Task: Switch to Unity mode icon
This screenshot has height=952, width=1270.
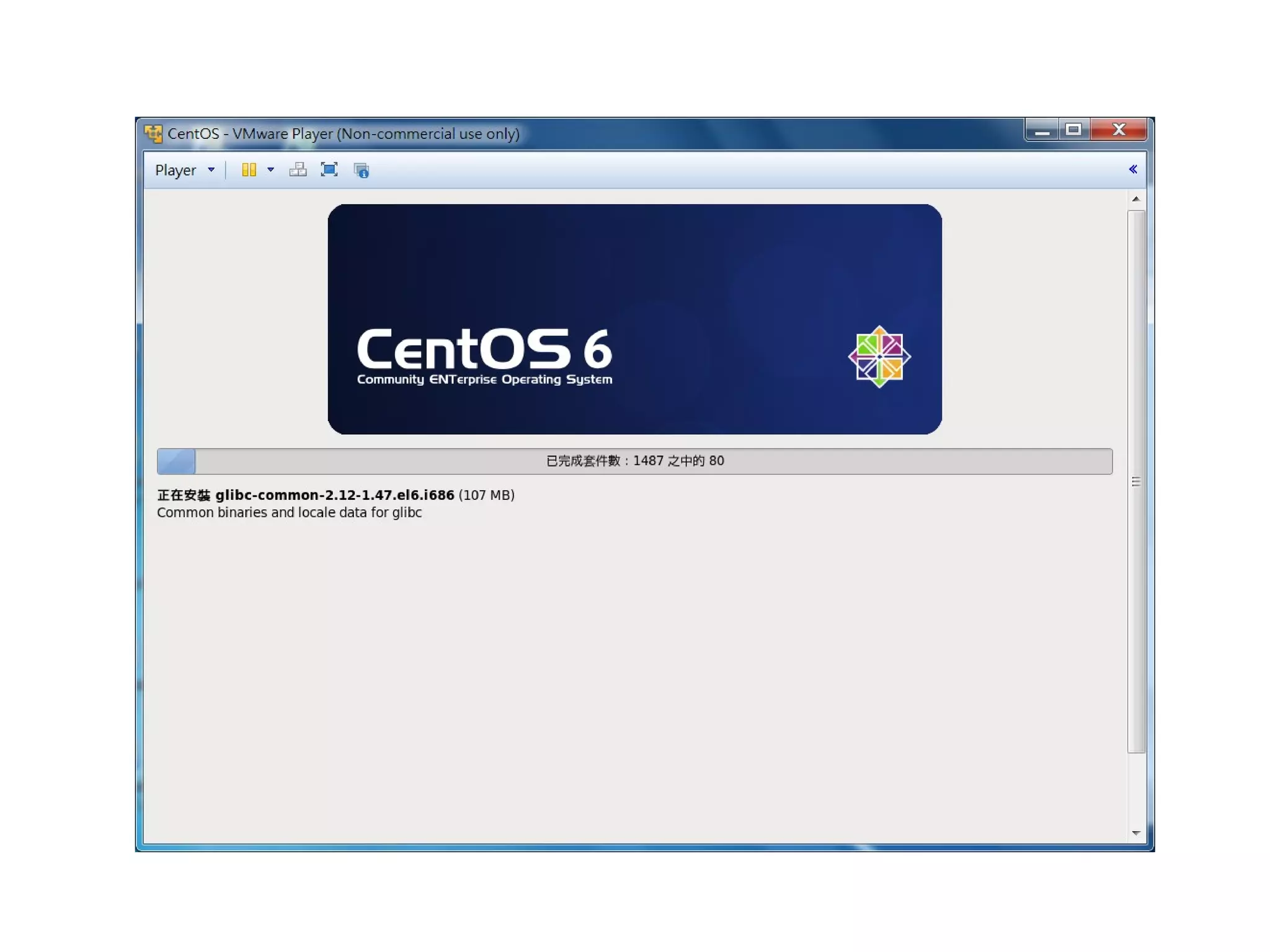Action: coord(362,170)
